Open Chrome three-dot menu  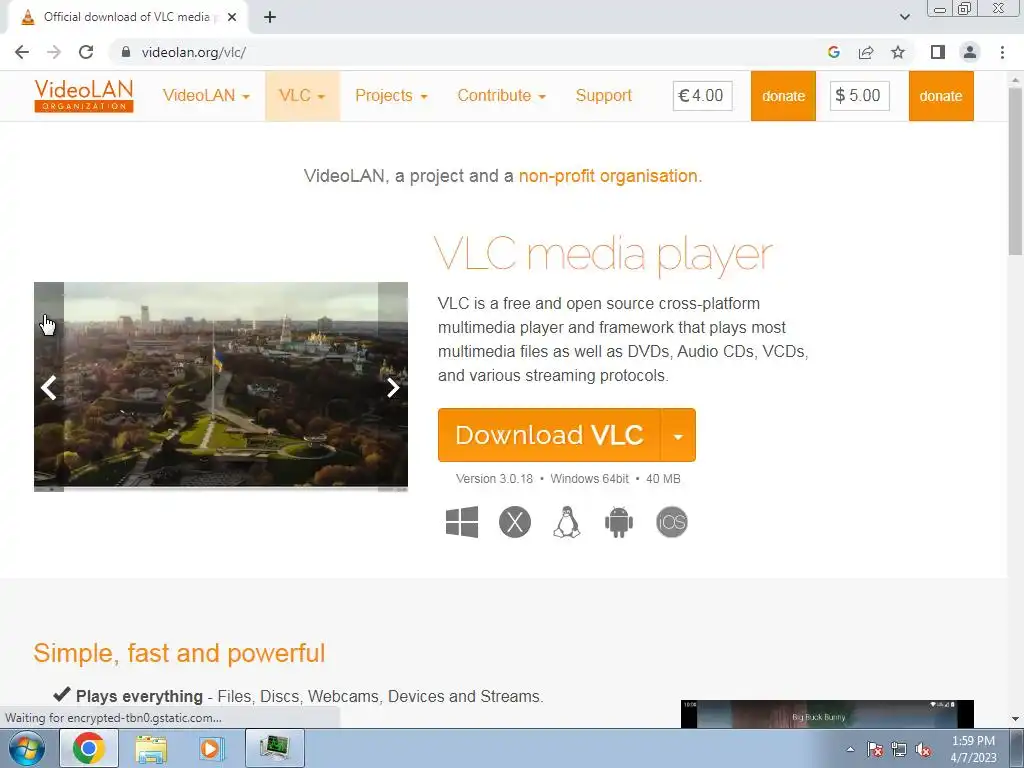point(1002,52)
